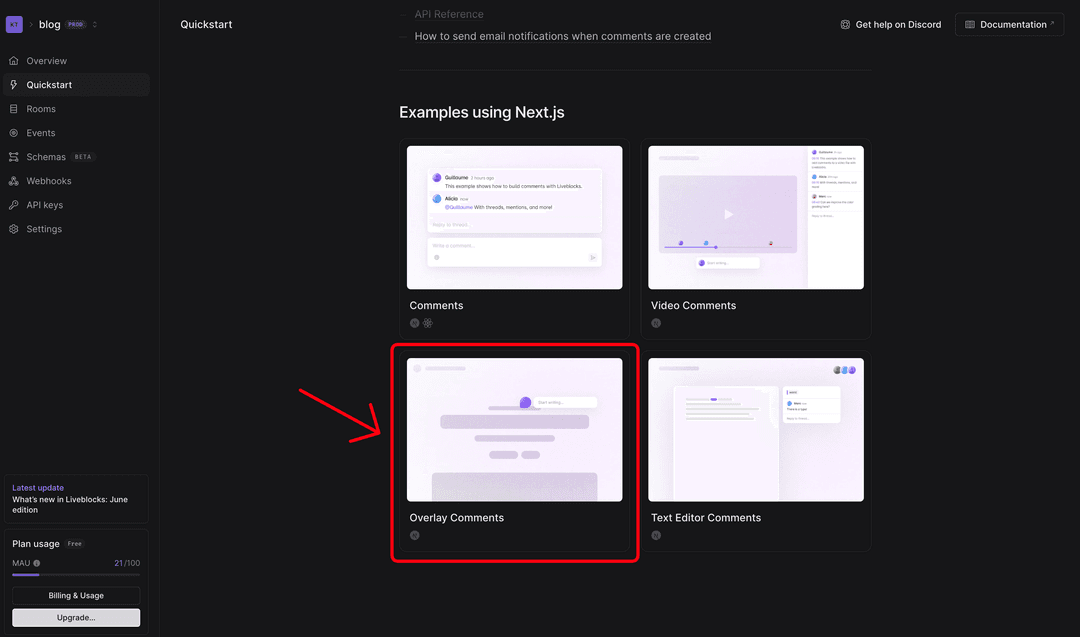Open the Latest update announcement

[76, 499]
